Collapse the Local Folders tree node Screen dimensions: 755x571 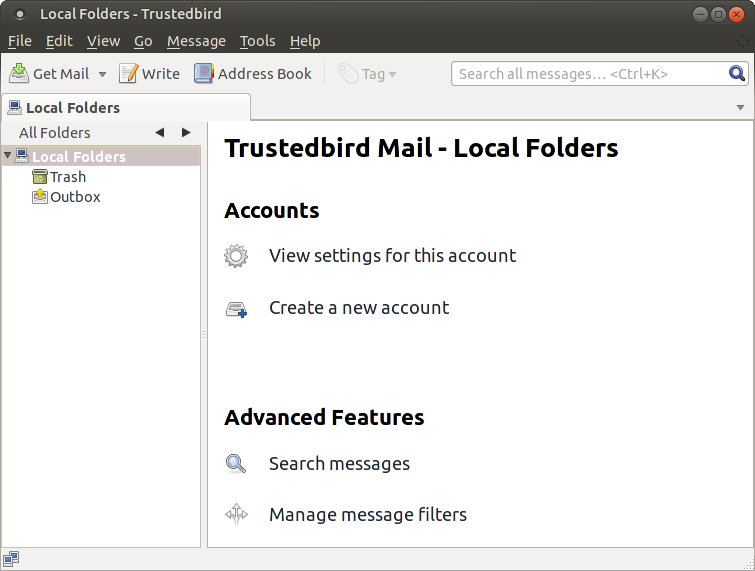8,156
